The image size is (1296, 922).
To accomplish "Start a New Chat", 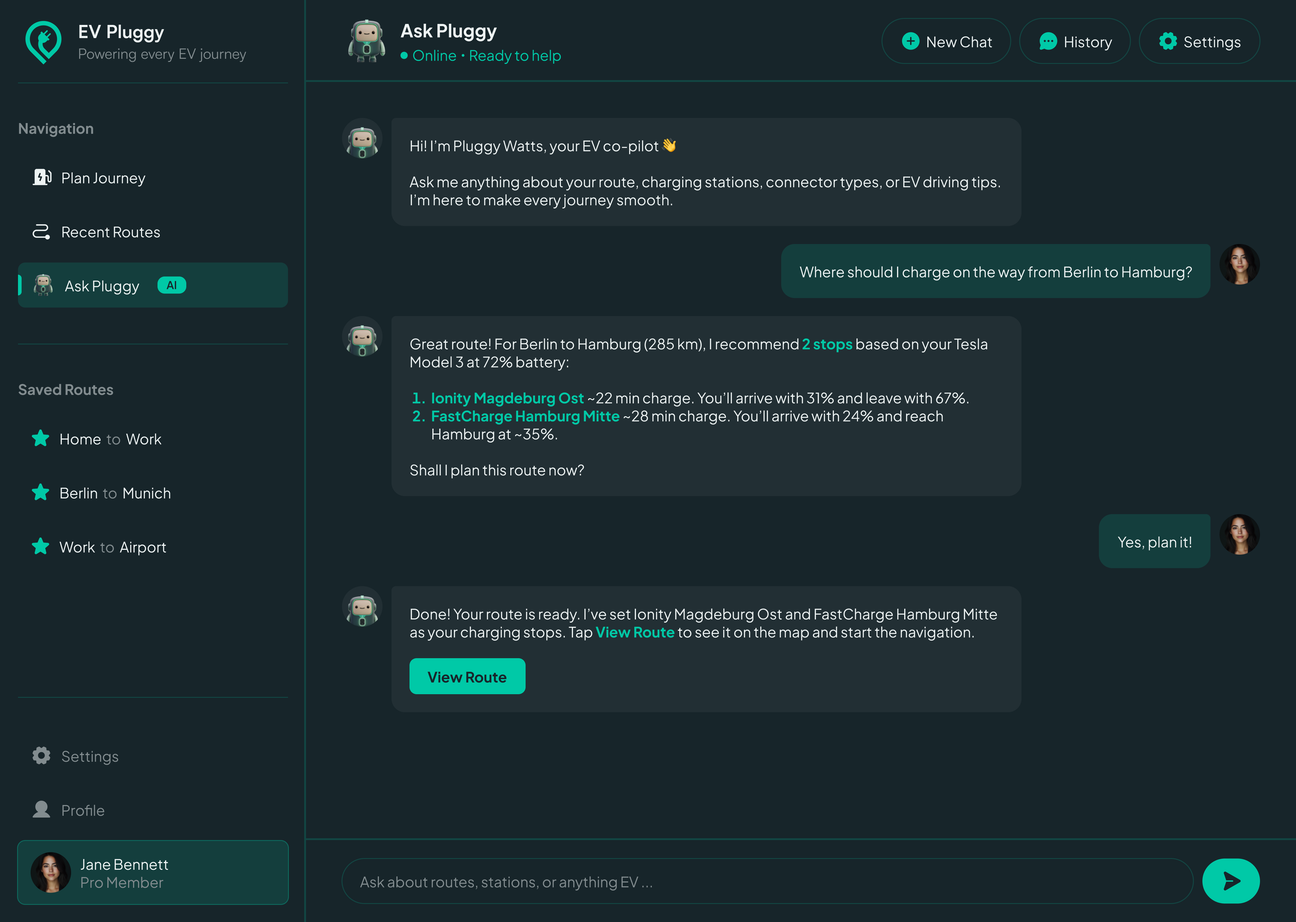I will (946, 42).
